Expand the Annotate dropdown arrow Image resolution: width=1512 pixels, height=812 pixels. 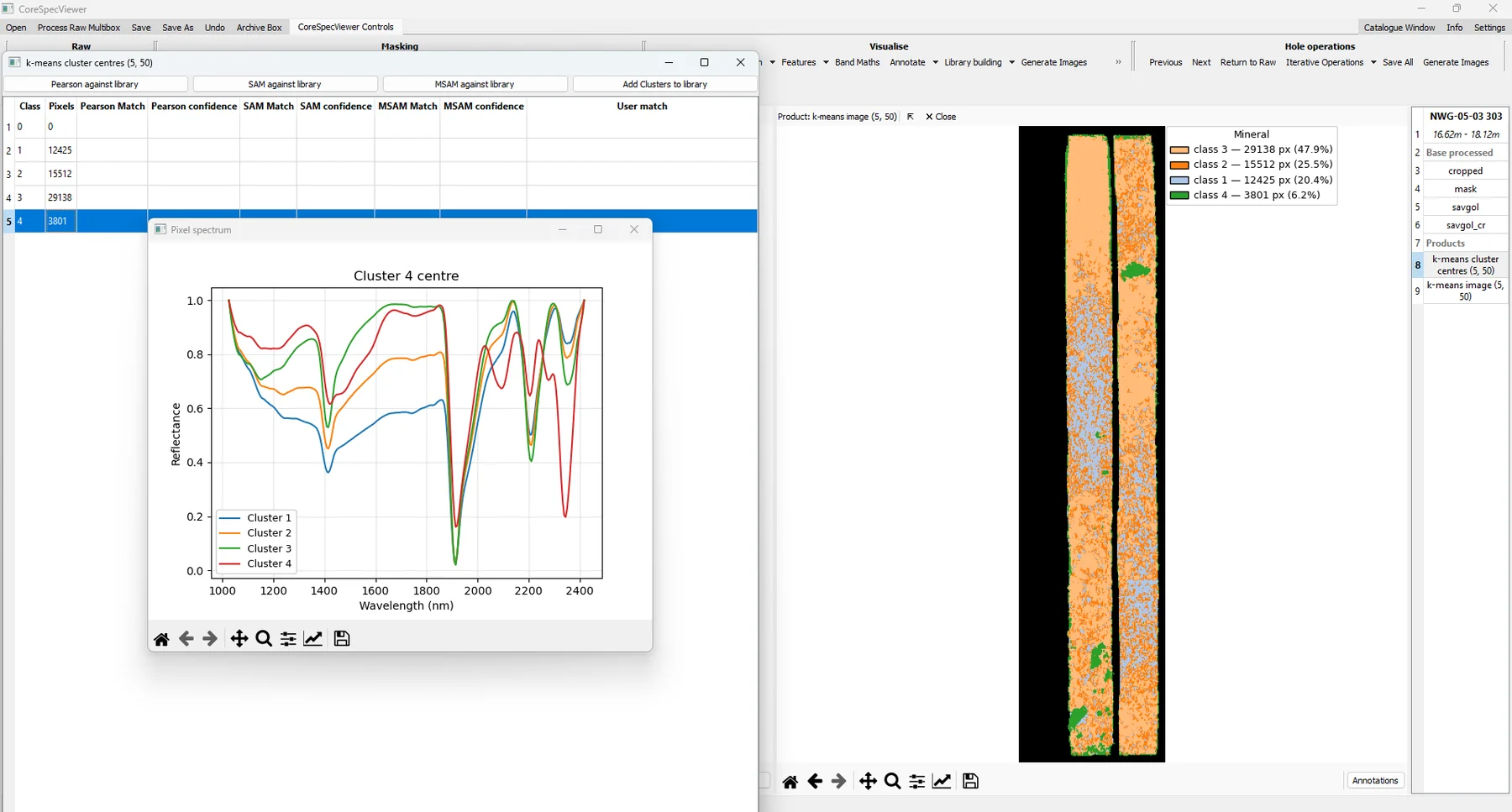point(935,62)
